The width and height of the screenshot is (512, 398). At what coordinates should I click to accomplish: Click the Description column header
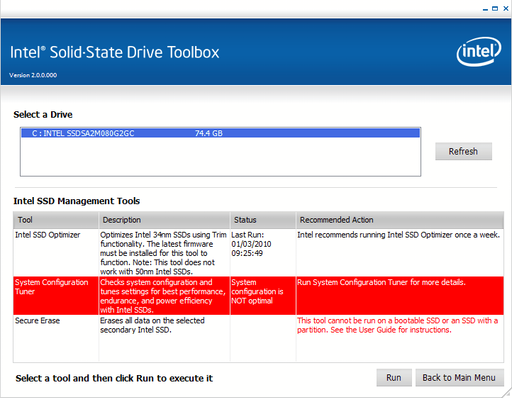pyautogui.click(x=164, y=220)
